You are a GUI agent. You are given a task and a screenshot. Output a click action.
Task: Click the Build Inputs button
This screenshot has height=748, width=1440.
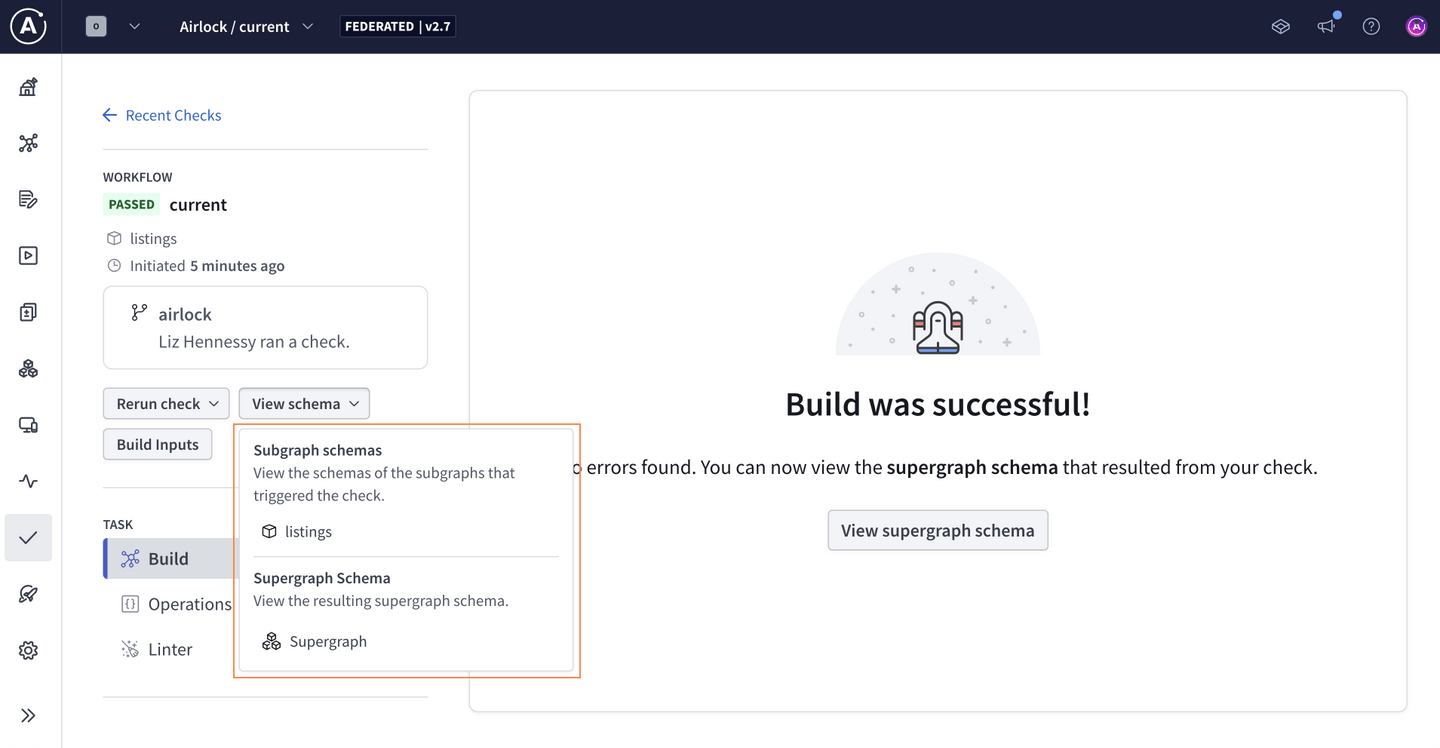pos(157,445)
